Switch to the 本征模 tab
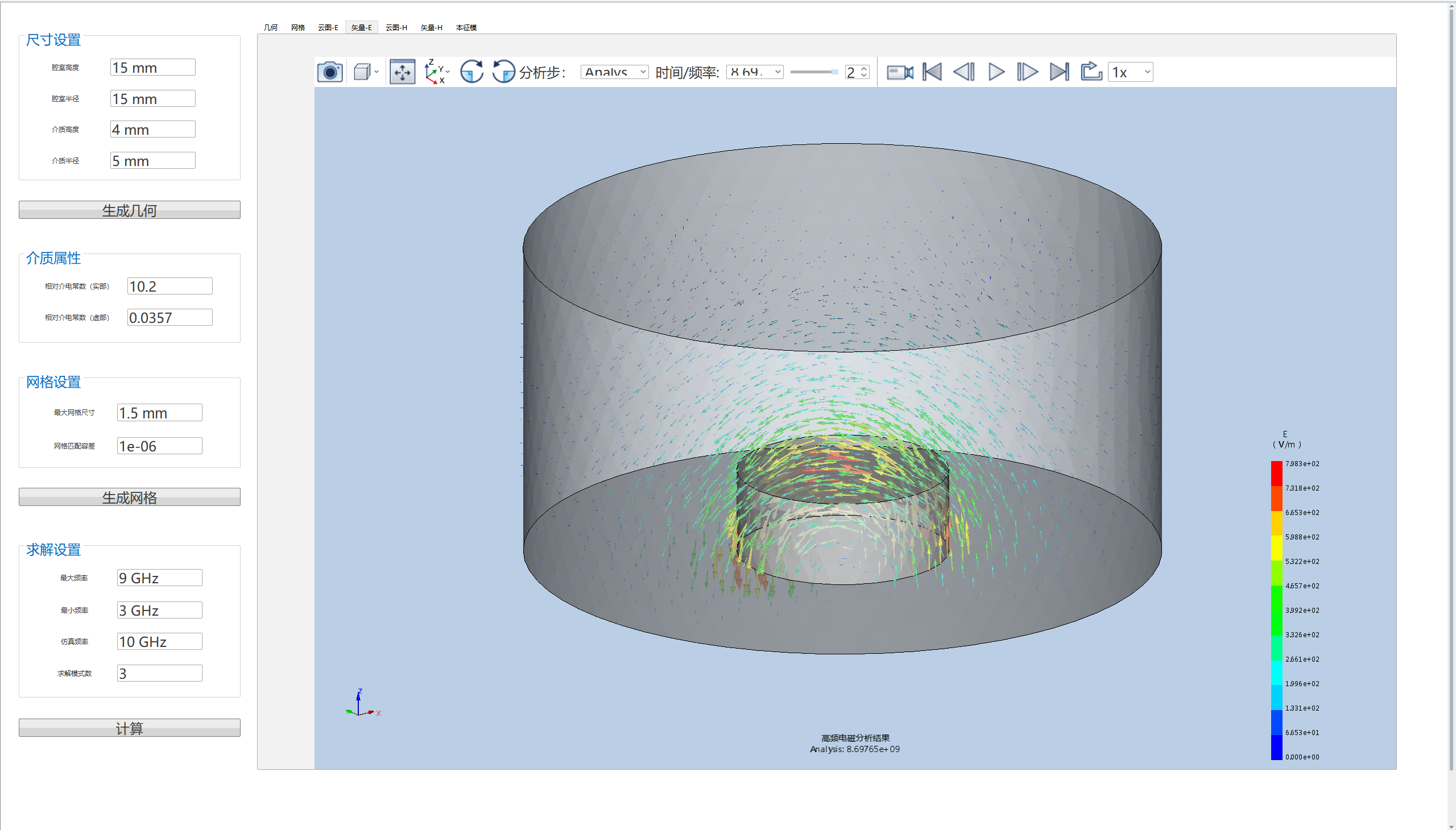This screenshot has height=830, width=1456. (x=466, y=27)
